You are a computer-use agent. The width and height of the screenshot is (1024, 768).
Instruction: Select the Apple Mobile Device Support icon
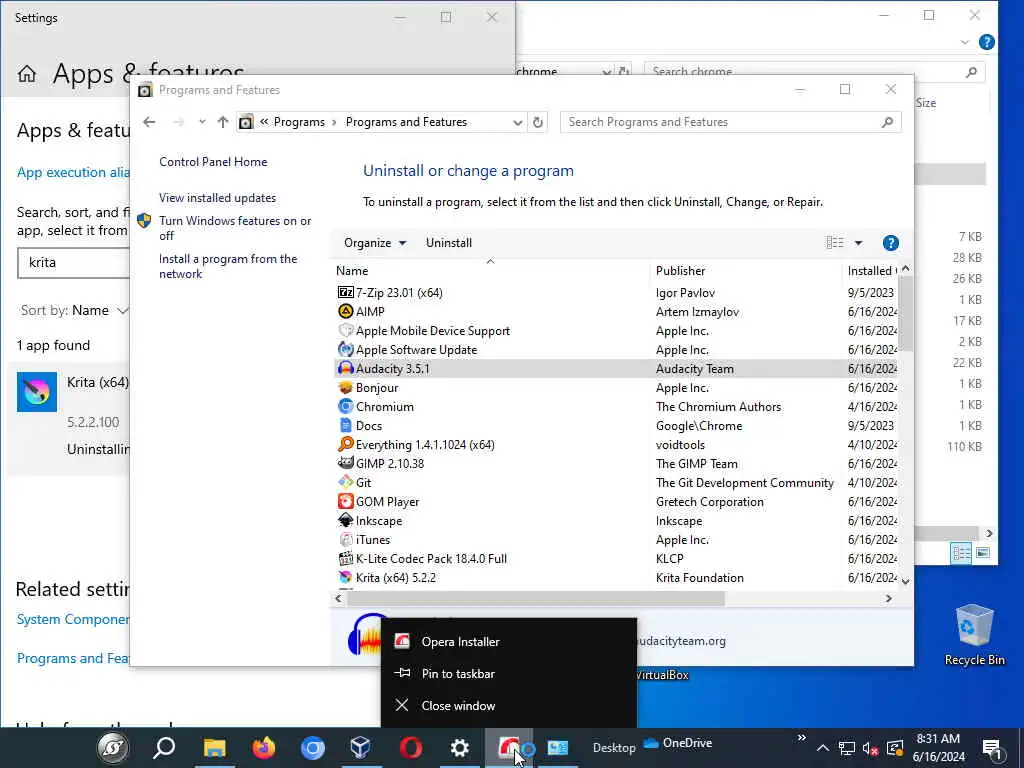tap(345, 330)
